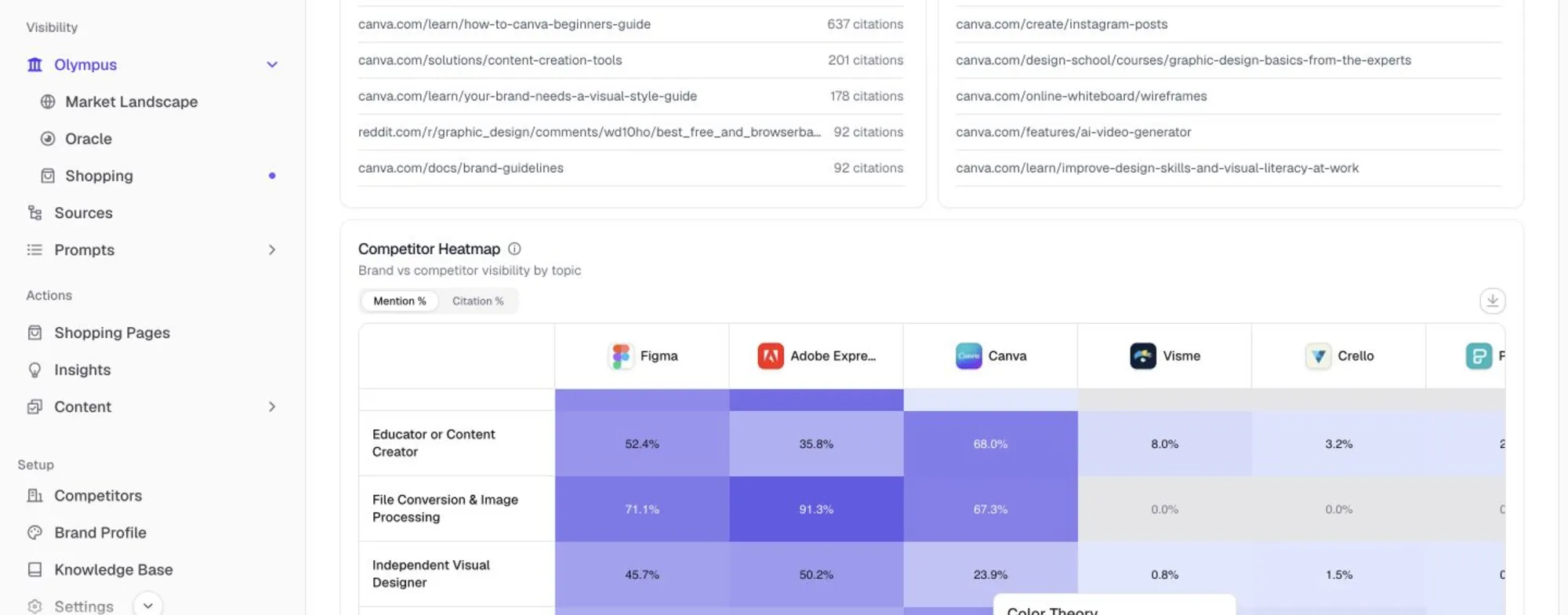Viewport: 1568px width, 615px height.
Task: Click the Adobe Express logo in header
Action: [x=771, y=355]
